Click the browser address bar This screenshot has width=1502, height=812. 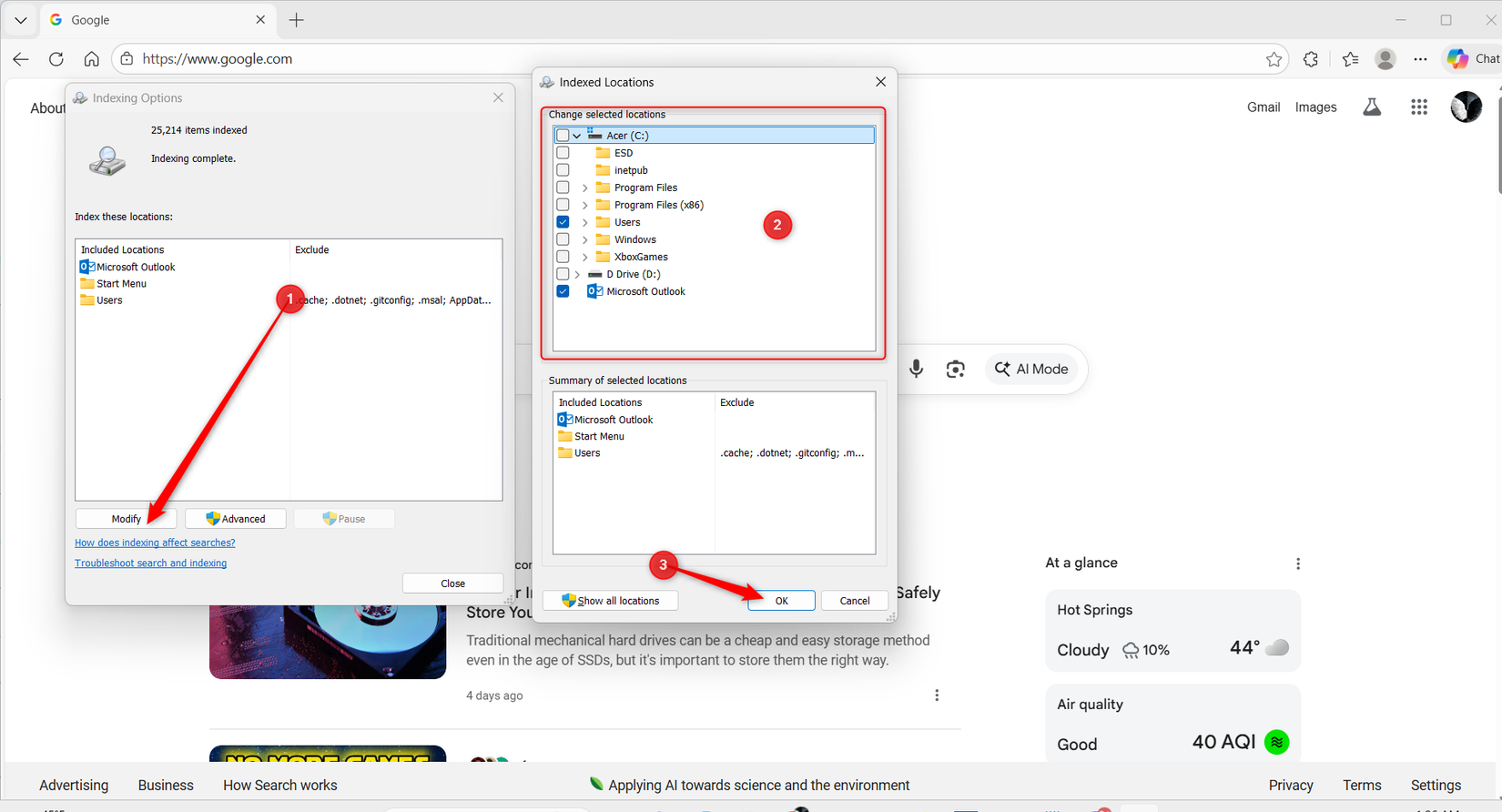click(692, 59)
